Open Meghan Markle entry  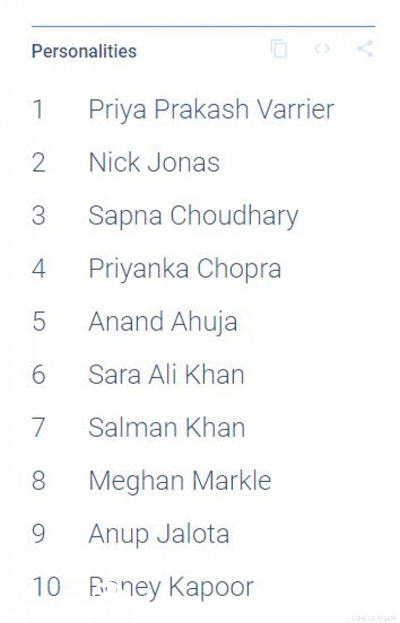coord(180,481)
